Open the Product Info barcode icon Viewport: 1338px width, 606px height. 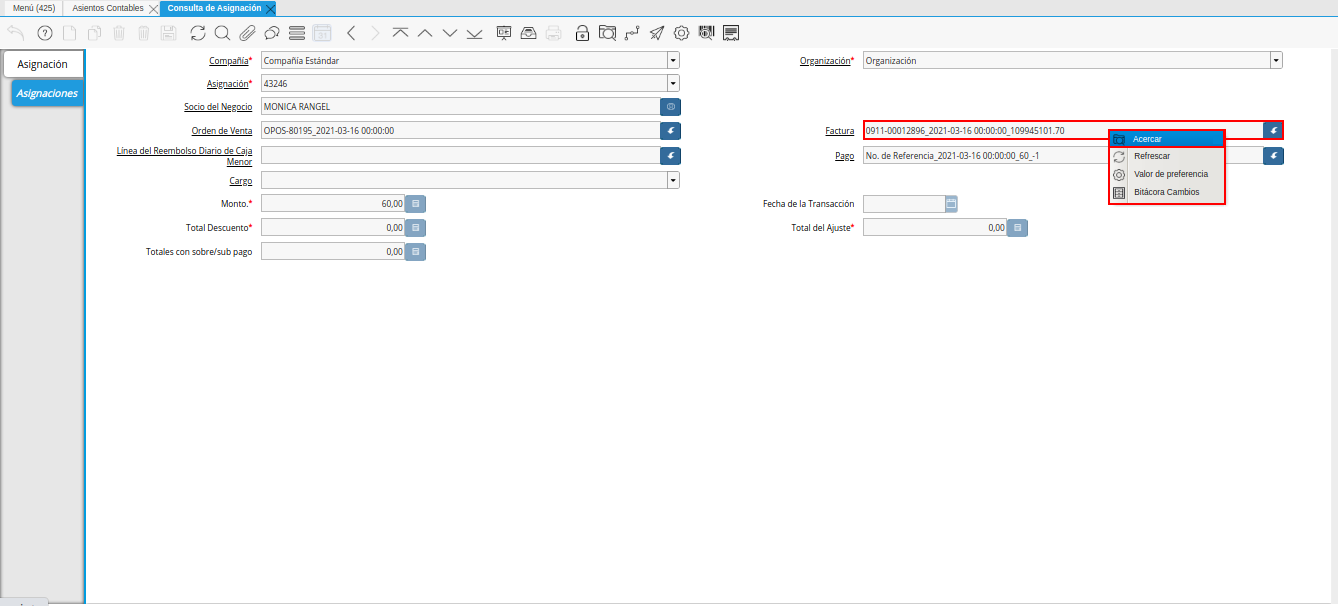click(707, 33)
